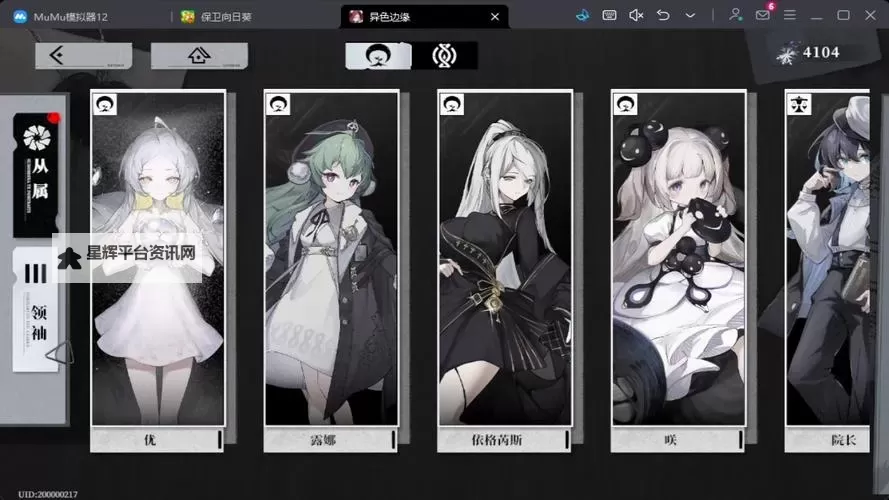Click the snowflake currency counter 4104
The width and height of the screenshot is (889, 500).
pos(808,53)
